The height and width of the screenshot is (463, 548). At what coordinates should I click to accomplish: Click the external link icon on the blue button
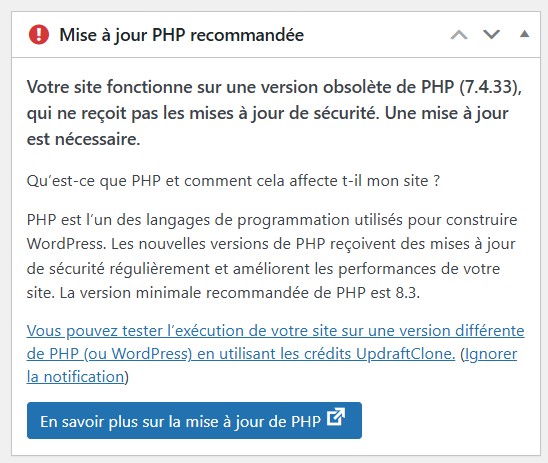coord(336,417)
